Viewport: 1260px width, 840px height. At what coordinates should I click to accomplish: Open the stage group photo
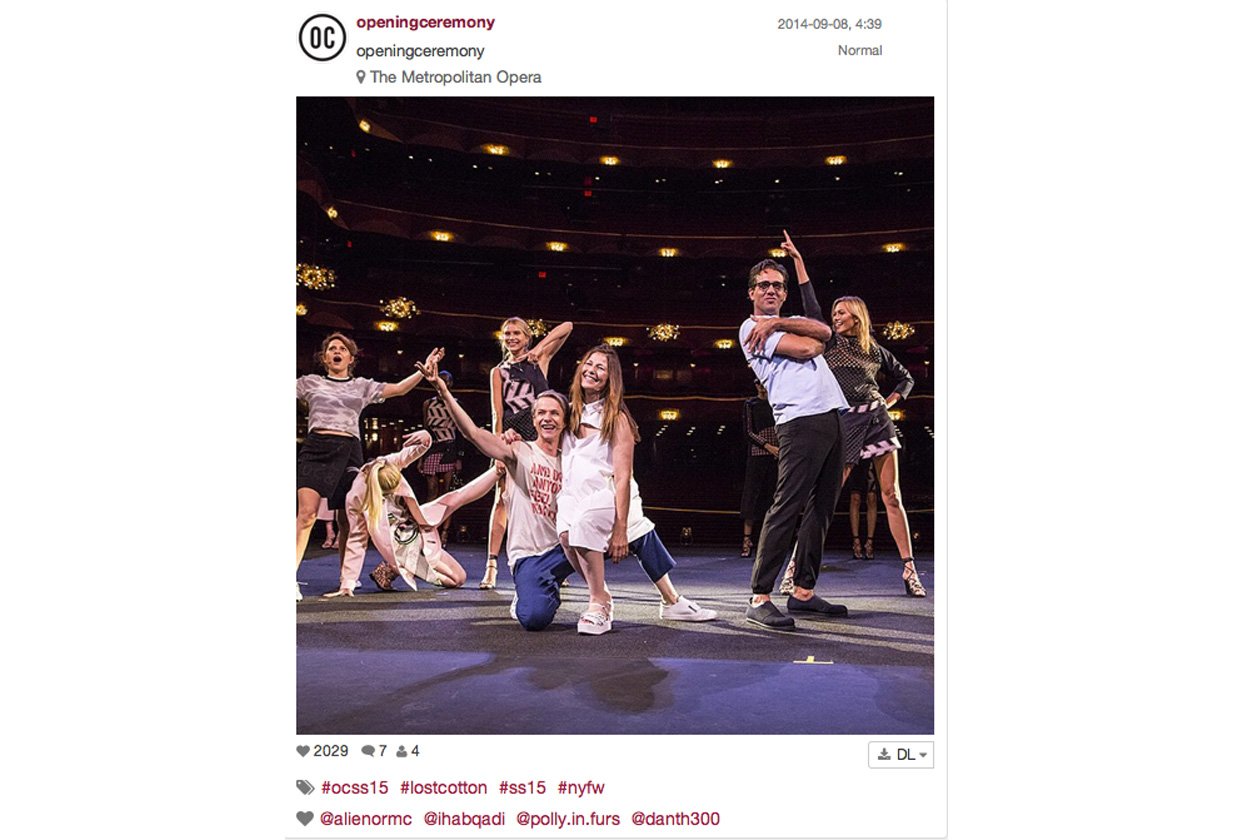tap(615, 415)
